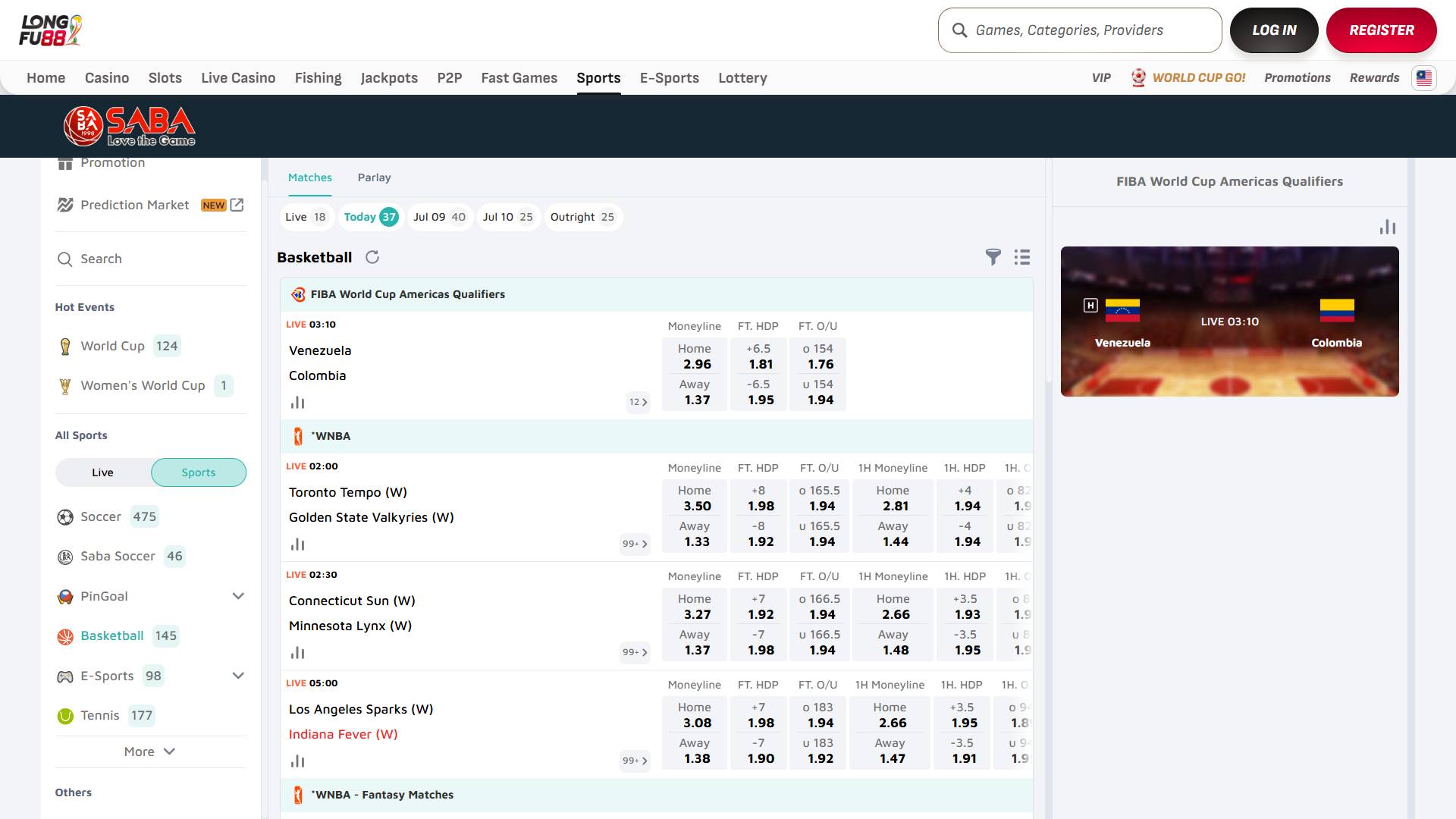This screenshot has height=819, width=1456.
Task: Select the Jul 10 date tab
Action: [x=509, y=217]
